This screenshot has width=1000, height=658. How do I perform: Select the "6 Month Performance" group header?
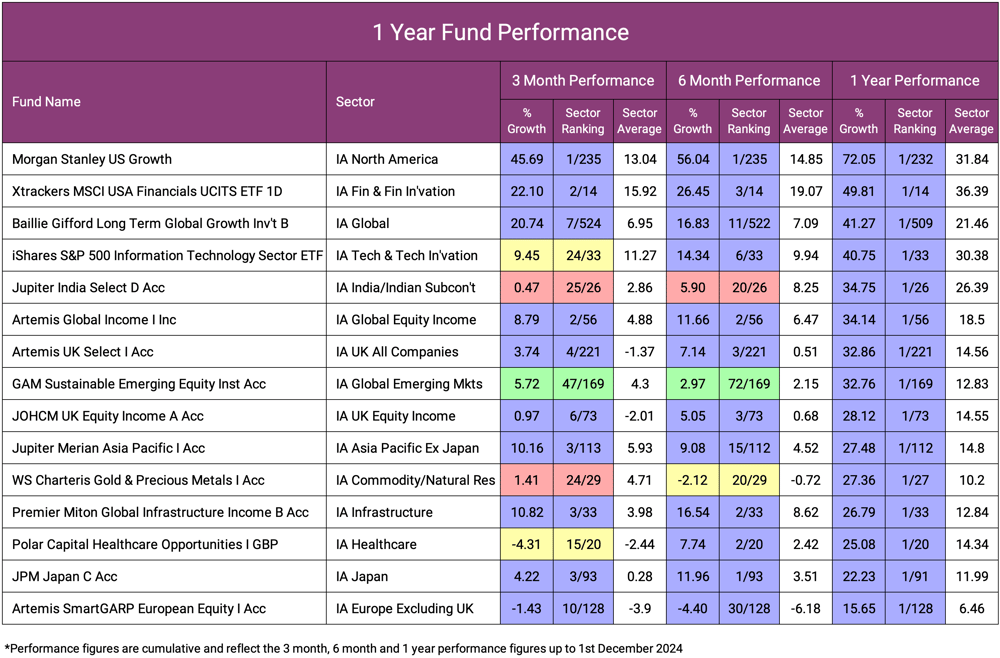pos(749,81)
